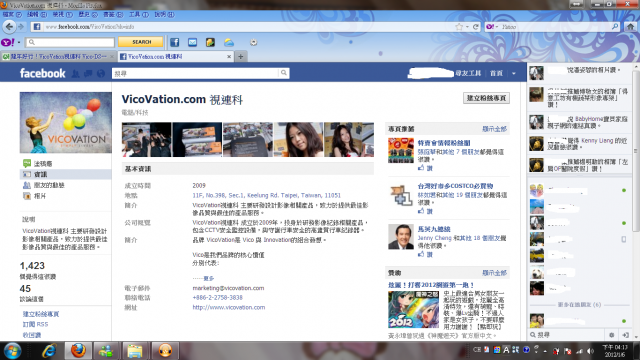Click the Facebook search magnifier button
Viewport: 640px width, 360px height.
click(284, 73)
